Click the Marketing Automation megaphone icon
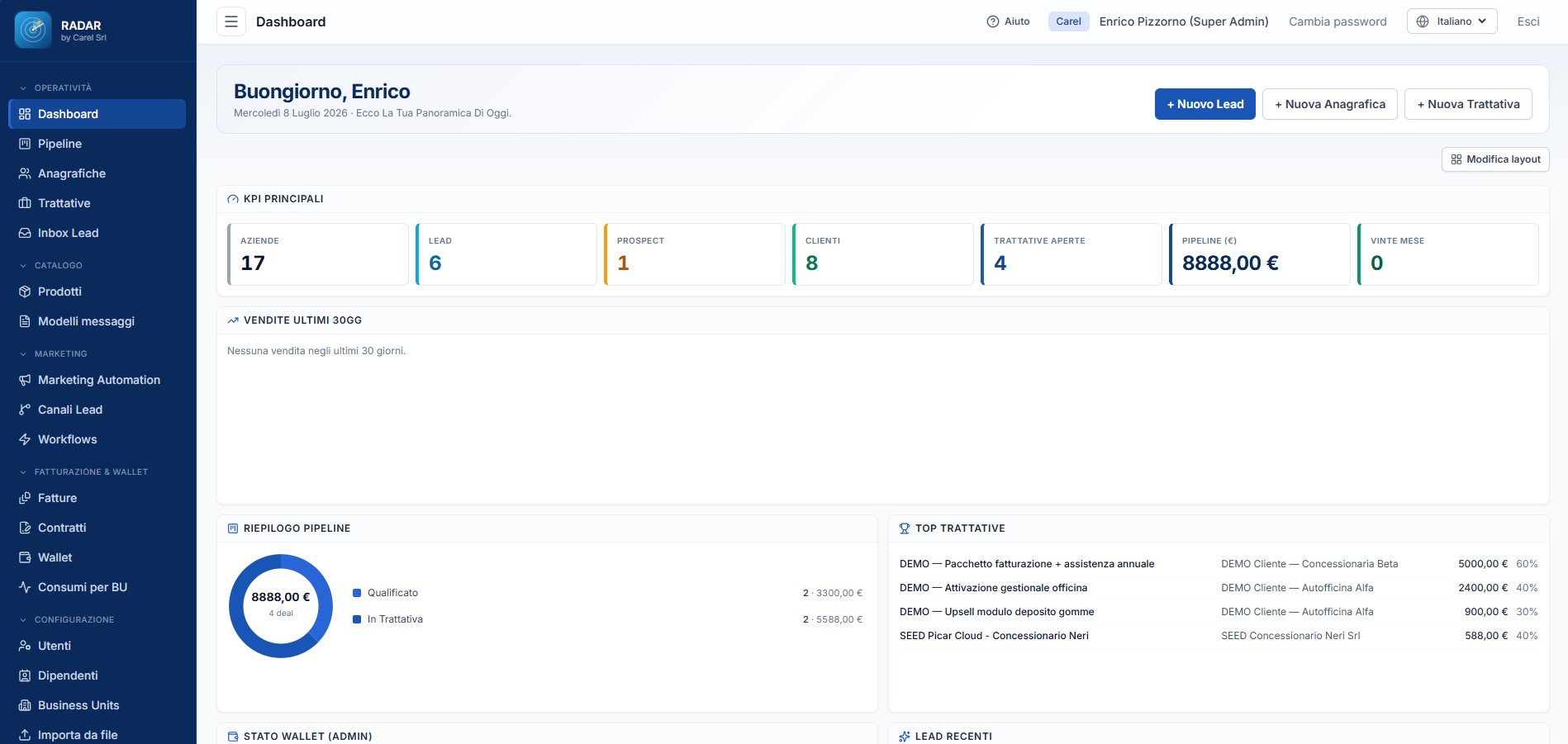The image size is (1568, 744). pos(25,380)
